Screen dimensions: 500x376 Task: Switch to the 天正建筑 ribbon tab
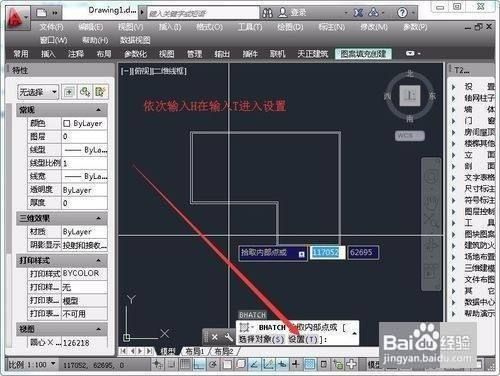pos(313,54)
